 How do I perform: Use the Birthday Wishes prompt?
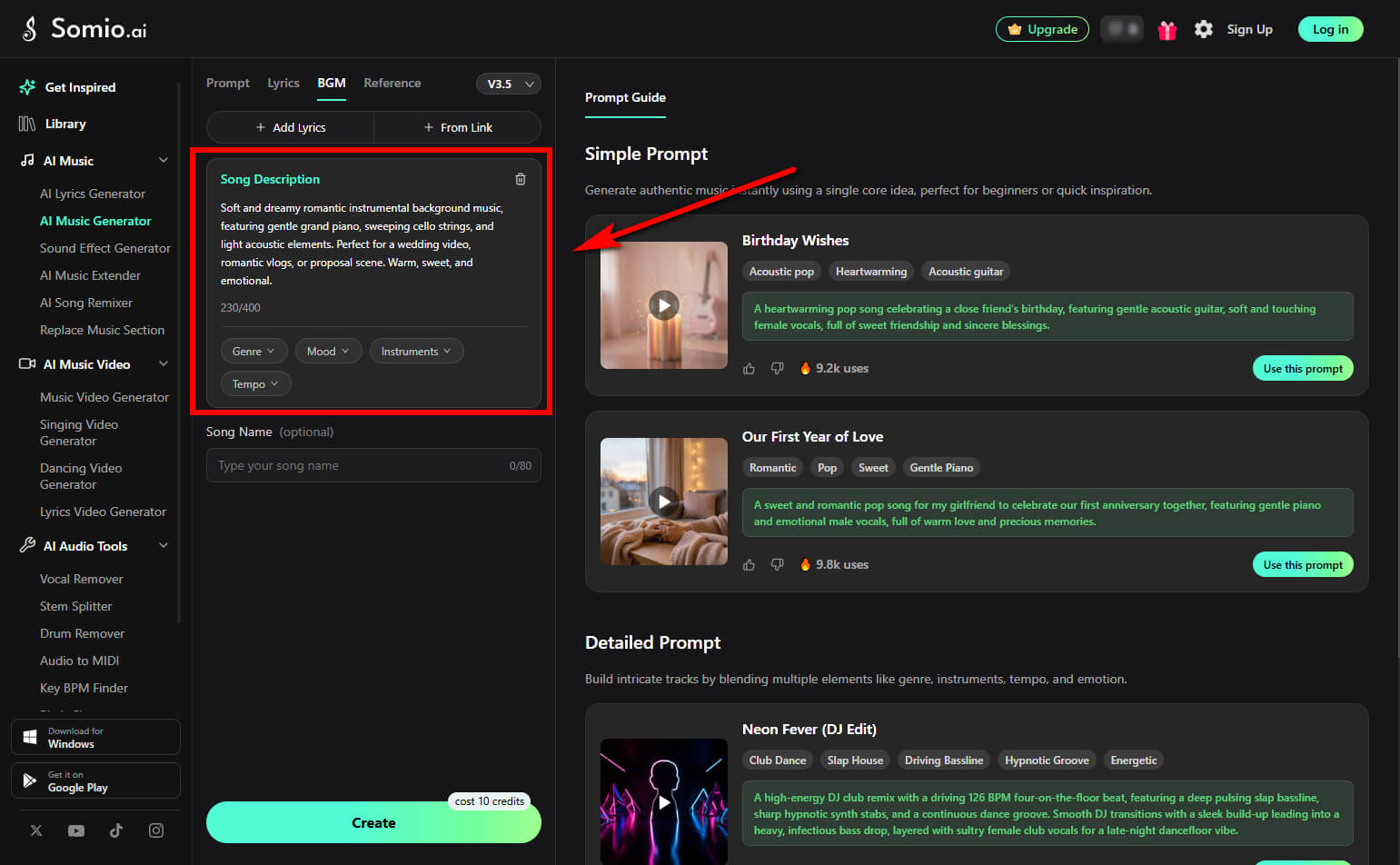click(x=1303, y=368)
